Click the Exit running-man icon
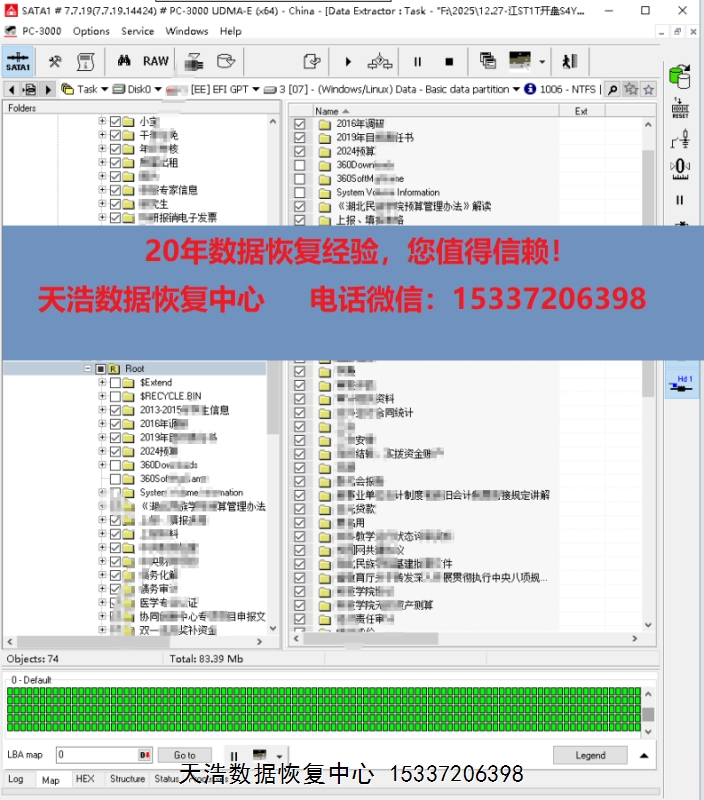This screenshot has width=704, height=800. 569,61
